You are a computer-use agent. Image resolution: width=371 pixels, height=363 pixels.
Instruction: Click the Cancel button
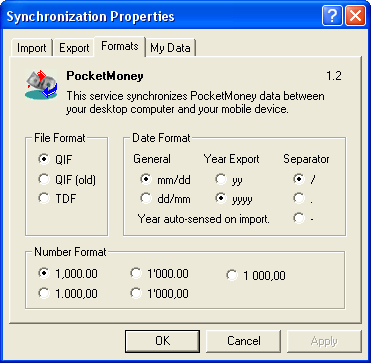coord(244,341)
